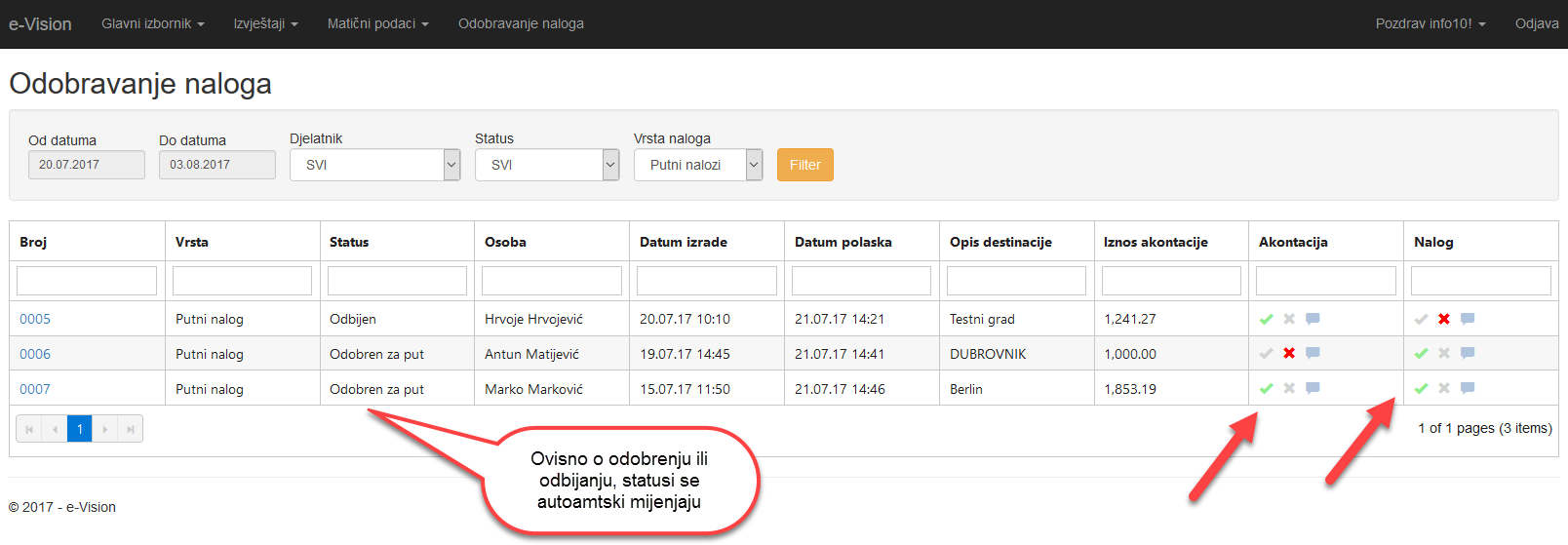Viewport: 1568px width, 545px height.
Task: Focus the Do datuma date field
Action: coord(217,165)
